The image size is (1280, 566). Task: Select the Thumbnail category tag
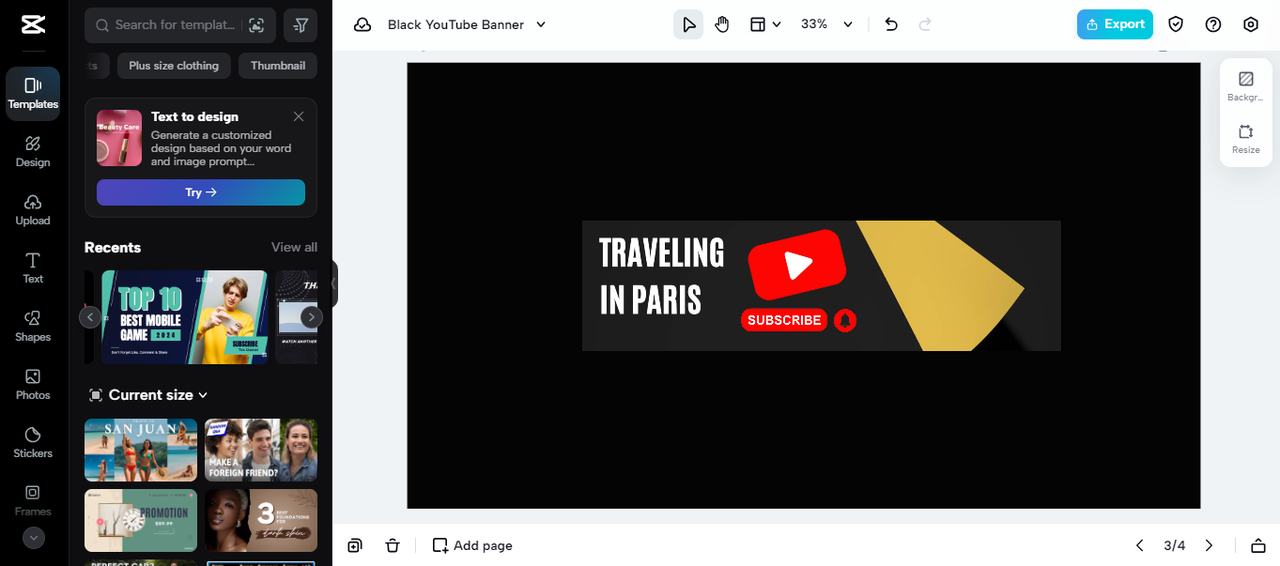coord(278,66)
